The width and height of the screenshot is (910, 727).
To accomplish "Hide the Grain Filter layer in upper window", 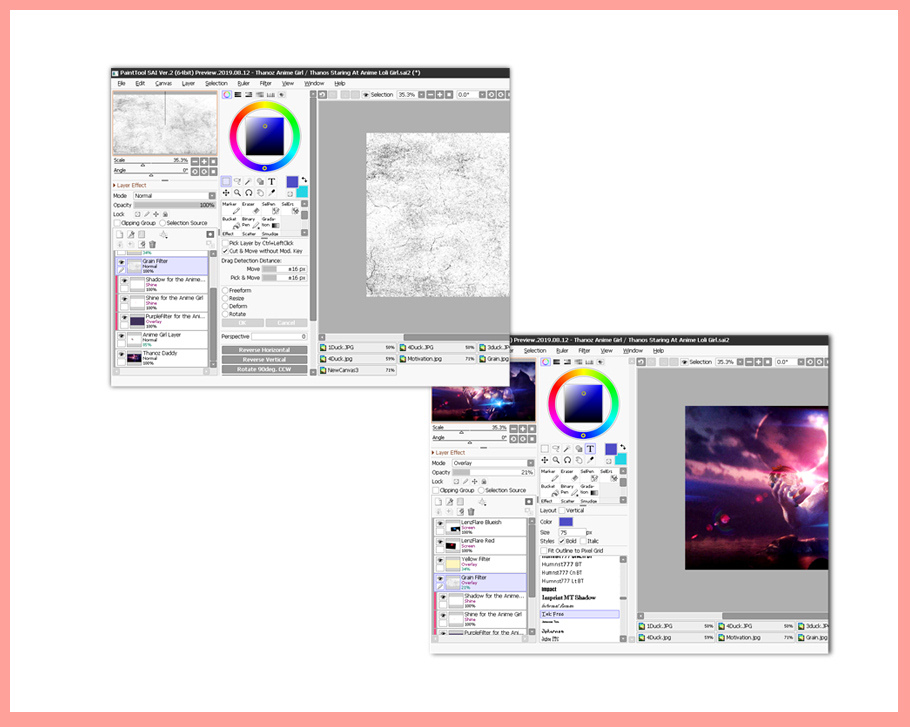I will tap(121, 262).
